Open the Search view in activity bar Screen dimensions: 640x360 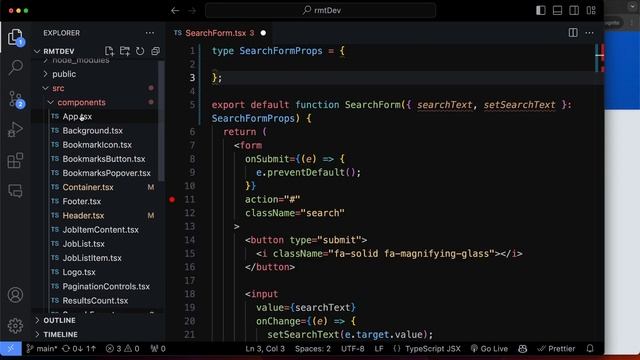tap(16, 67)
